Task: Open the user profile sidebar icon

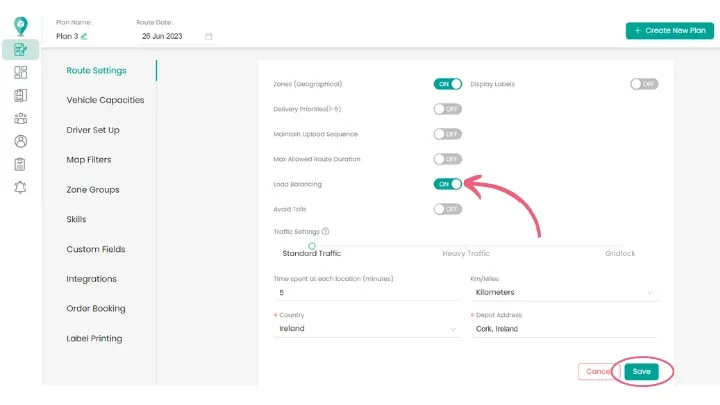Action: tap(21, 141)
